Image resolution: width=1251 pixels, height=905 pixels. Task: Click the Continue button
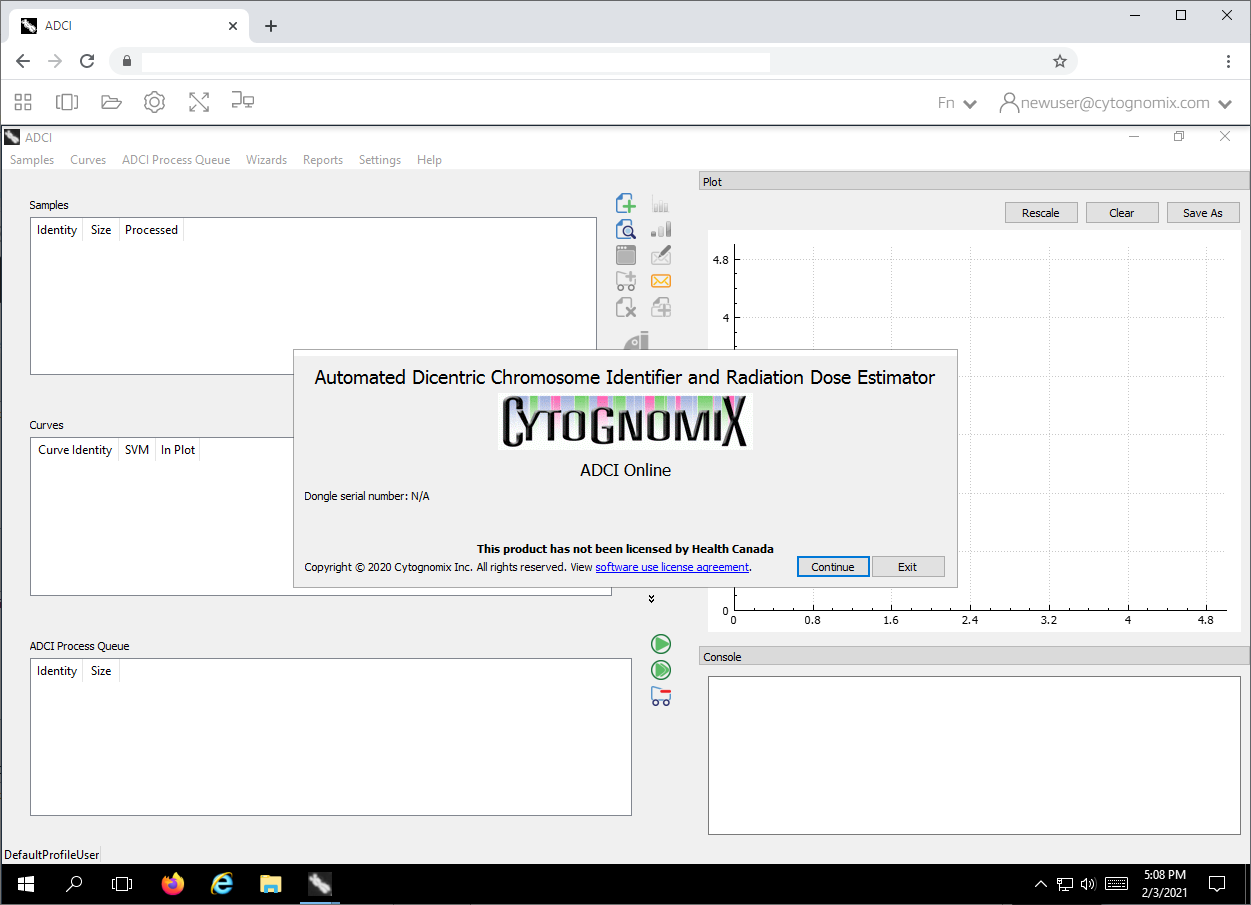click(833, 567)
